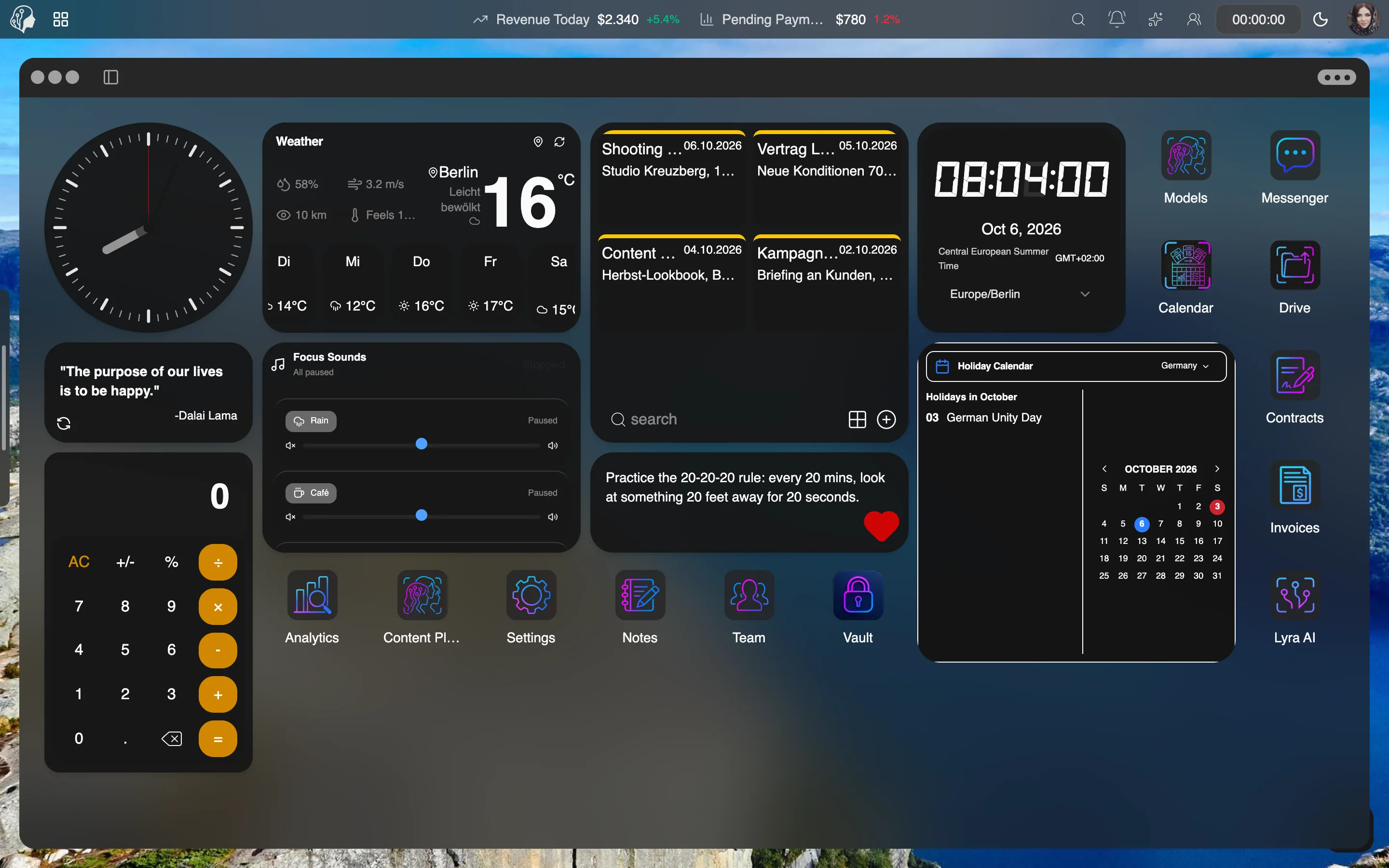Toggle the Café focus sound

pos(311,492)
